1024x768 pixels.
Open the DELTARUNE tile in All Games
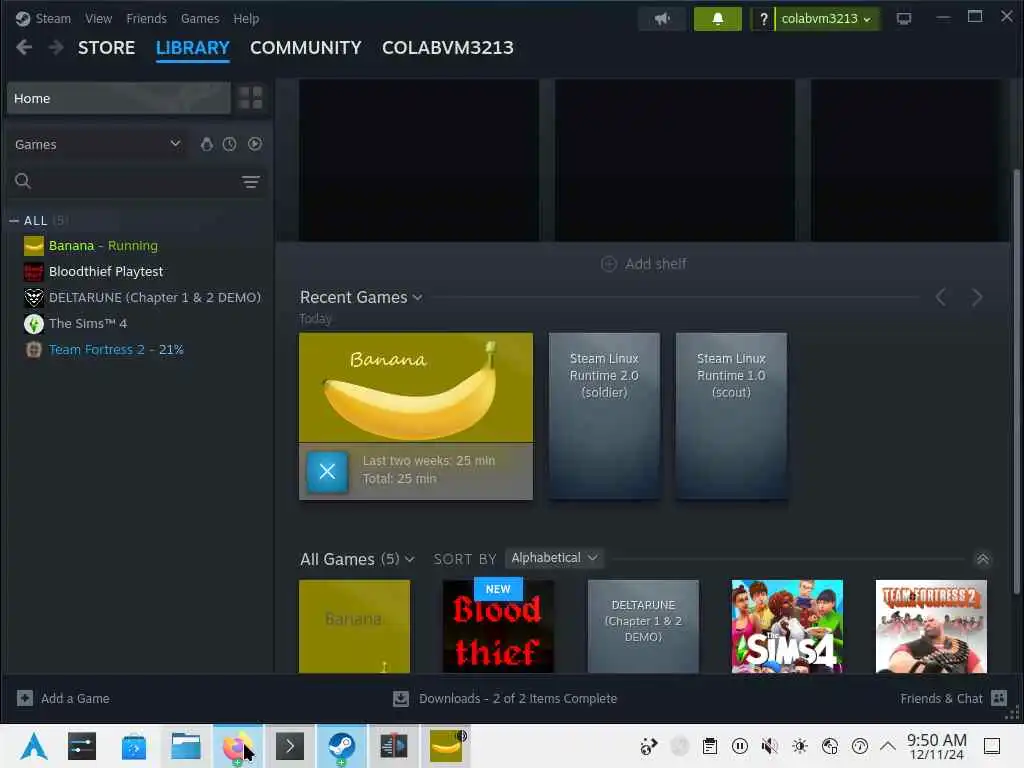click(643, 626)
